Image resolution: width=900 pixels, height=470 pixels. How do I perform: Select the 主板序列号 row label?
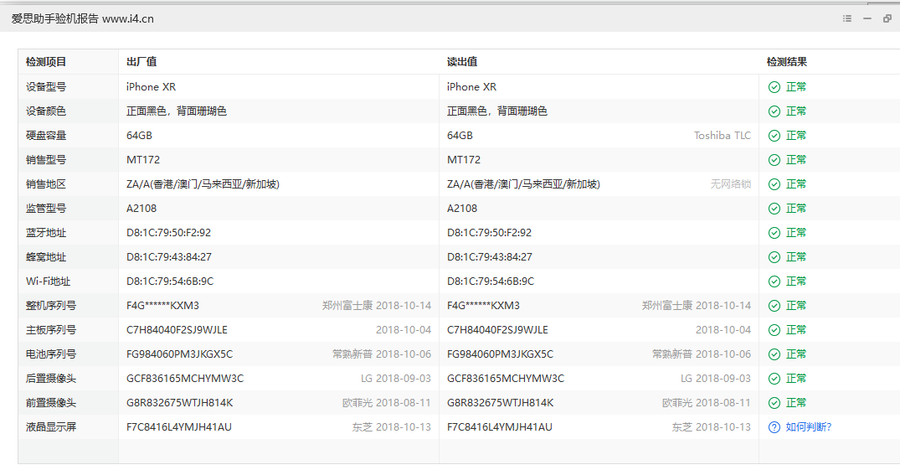click(x=51, y=330)
